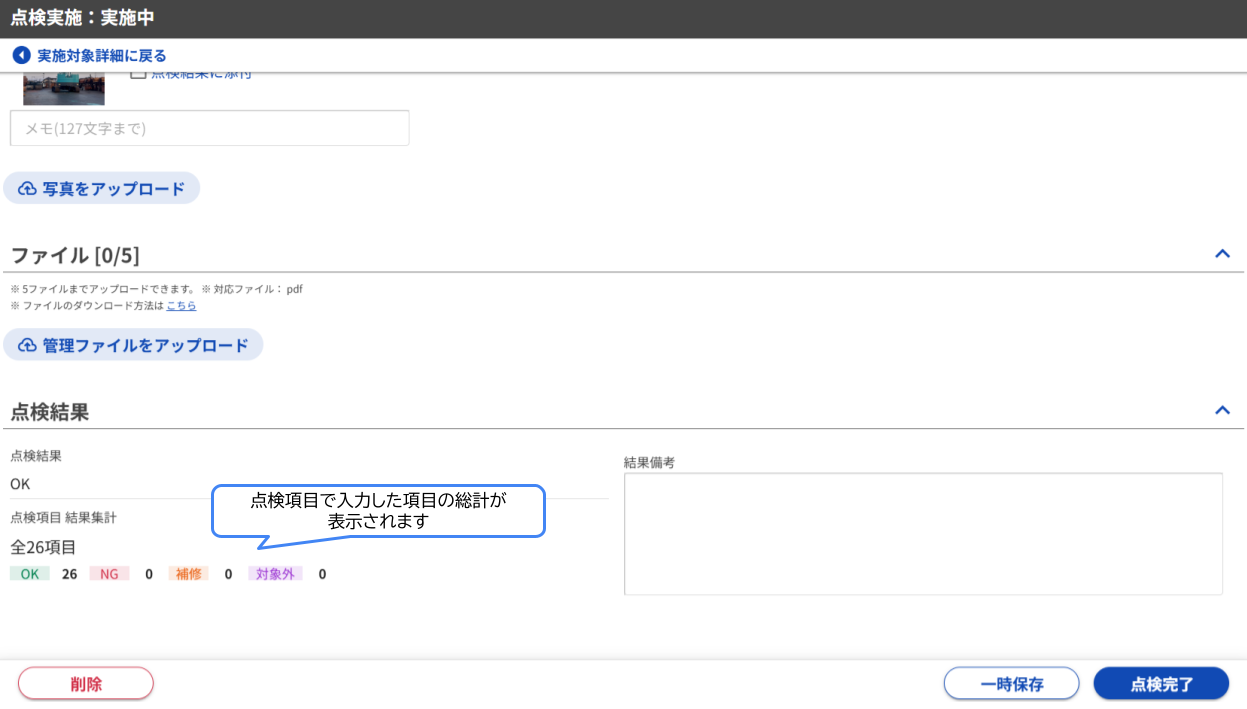Select the red NG status badge
Screen dimensions: 1247x709
coord(109,573)
